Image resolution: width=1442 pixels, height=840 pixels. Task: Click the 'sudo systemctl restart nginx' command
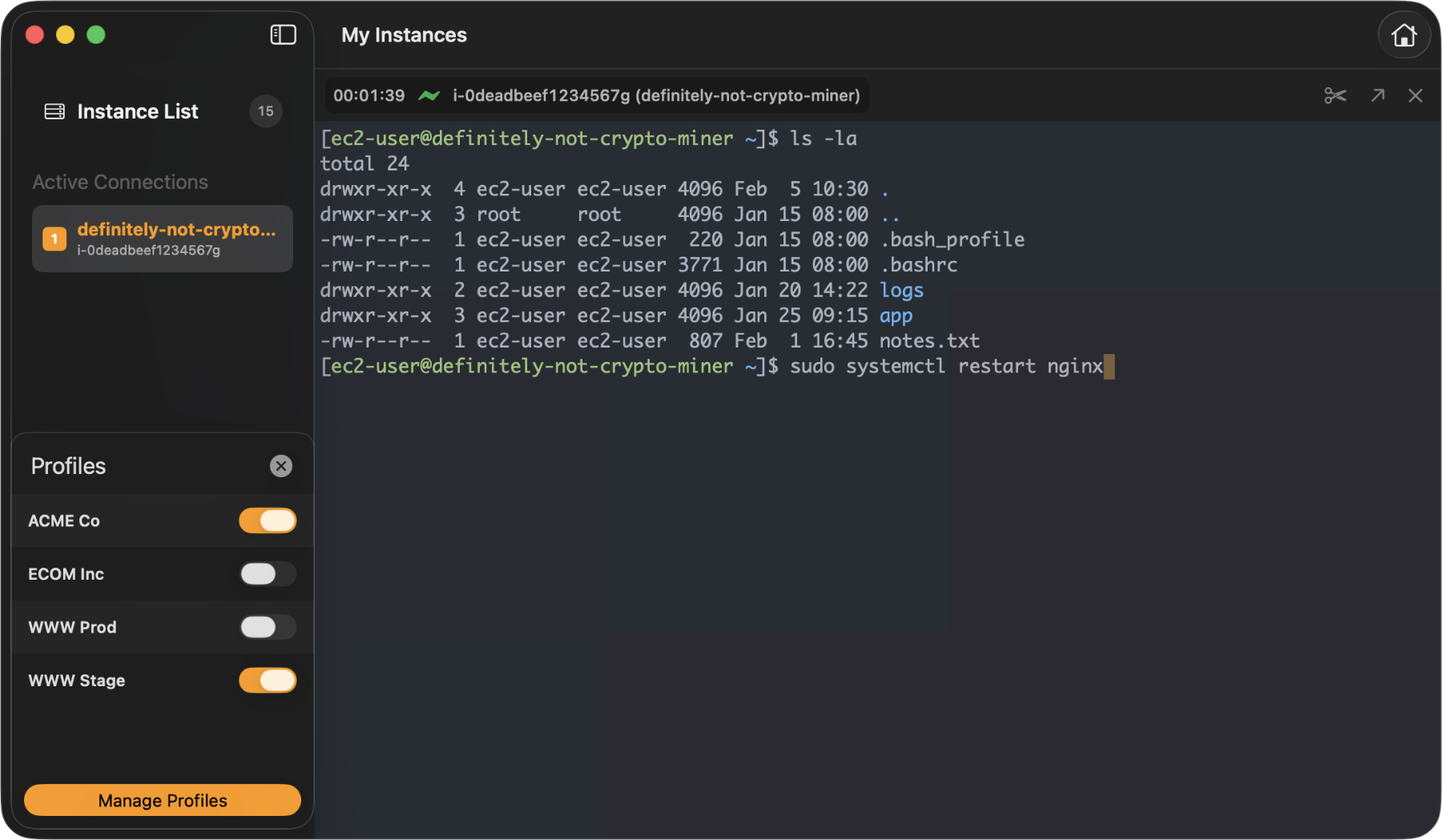(x=946, y=367)
